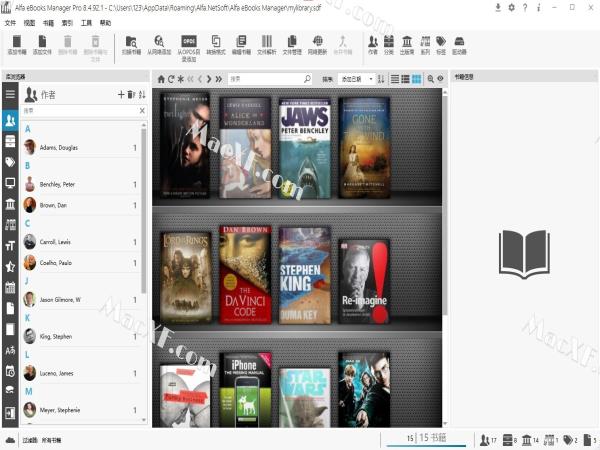Select author Brown, Dan in the list

click(x=81, y=205)
